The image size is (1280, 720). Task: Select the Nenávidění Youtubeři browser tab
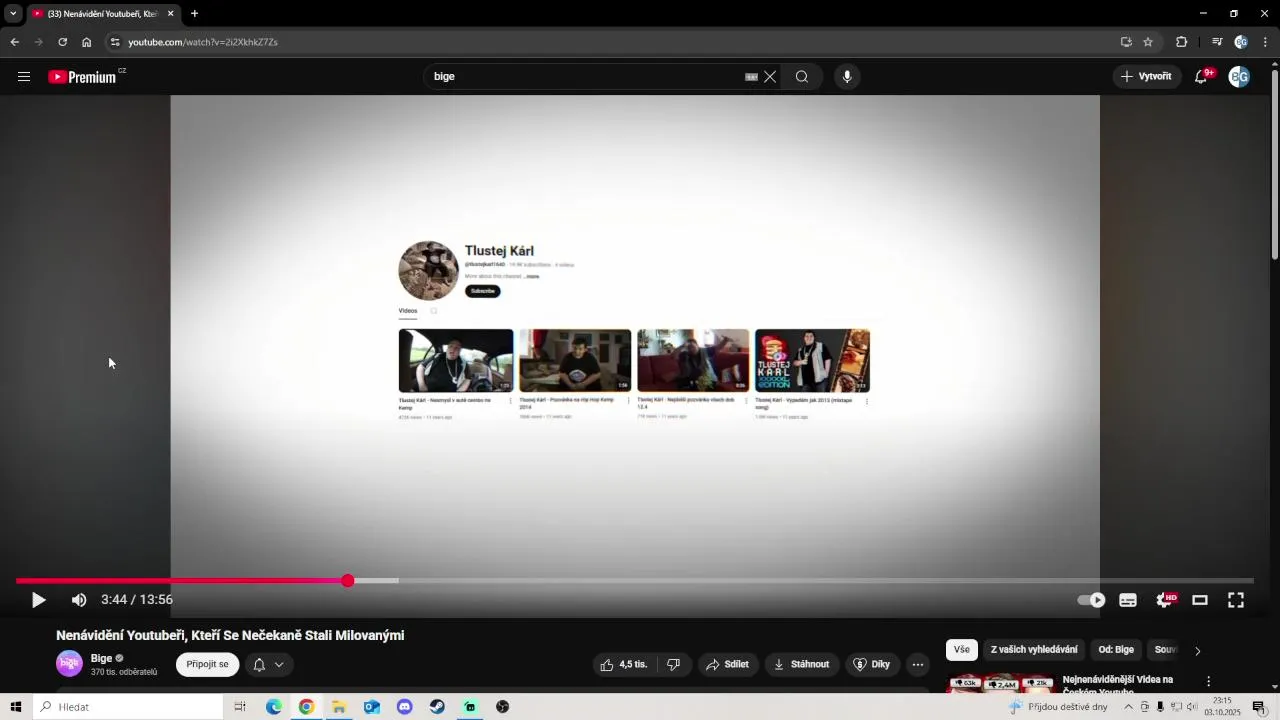click(x=102, y=14)
